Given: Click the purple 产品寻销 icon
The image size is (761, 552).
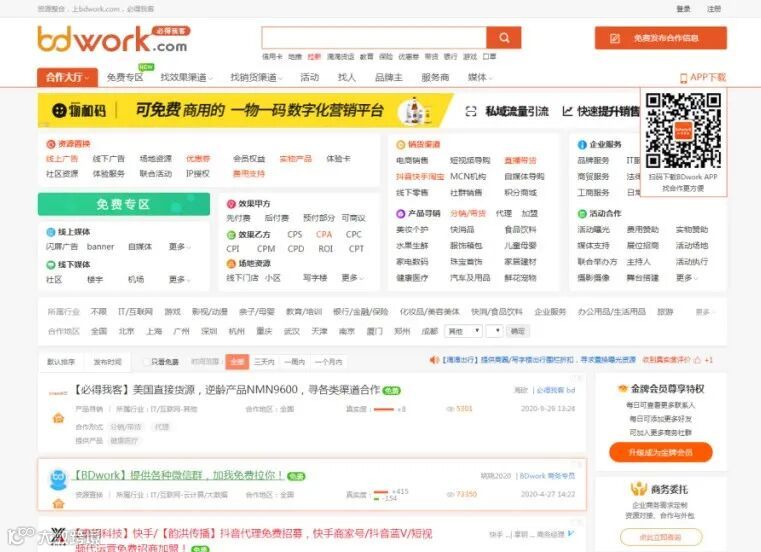Looking at the screenshot, I should [x=400, y=214].
